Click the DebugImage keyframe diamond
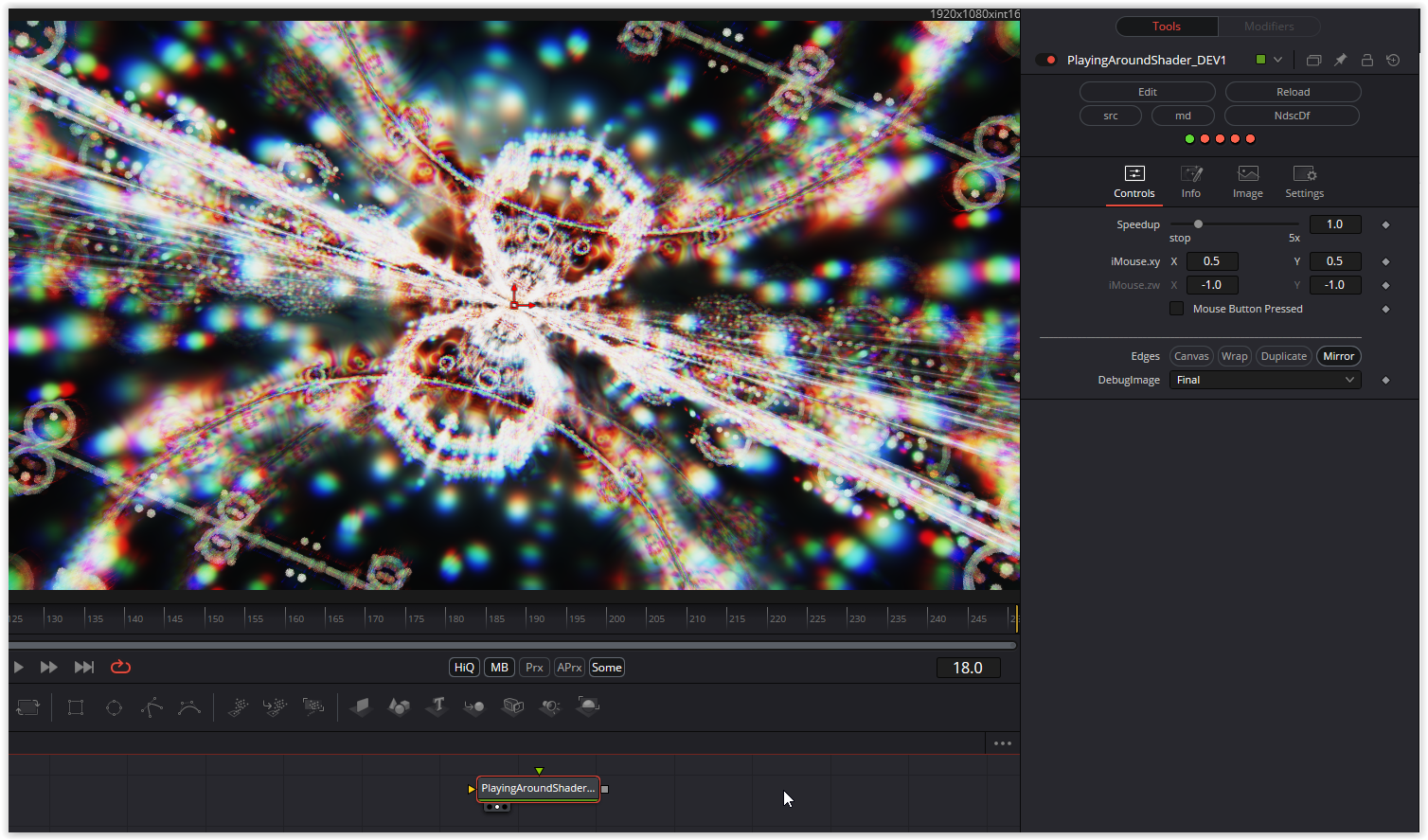Image resolution: width=1428 pixels, height=840 pixels. (x=1385, y=380)
